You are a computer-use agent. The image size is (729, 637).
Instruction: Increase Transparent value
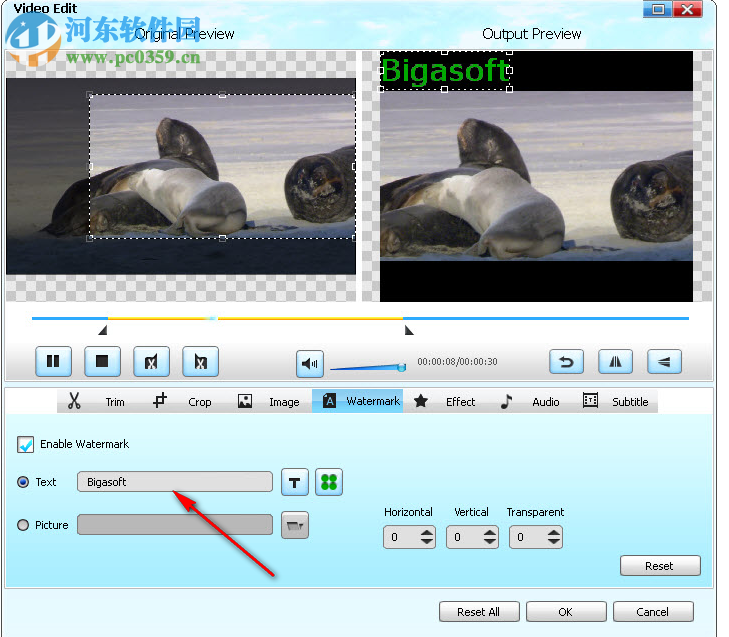tap(553, 532)
